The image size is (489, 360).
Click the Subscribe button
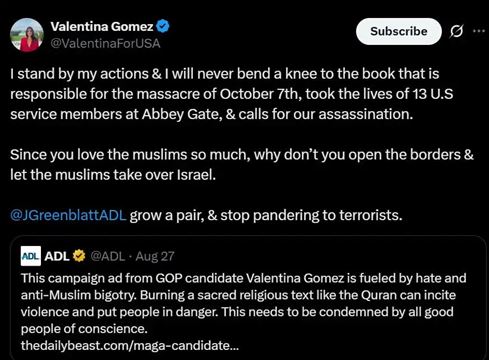pyautogui.click(x=399, y=31)
